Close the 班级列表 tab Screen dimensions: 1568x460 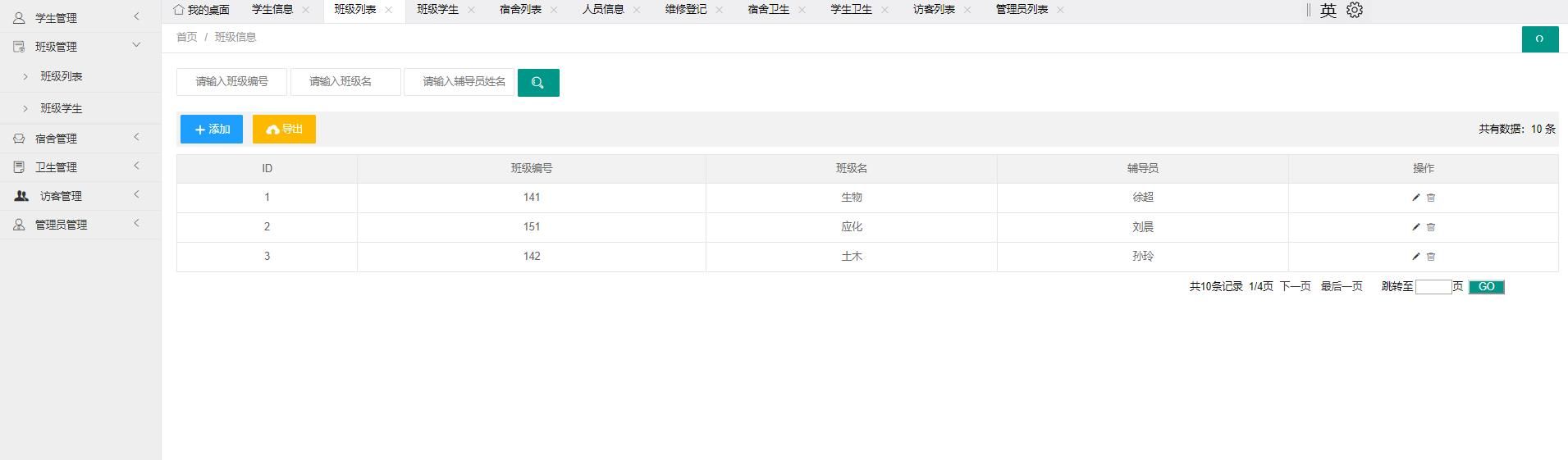point(389,10)
